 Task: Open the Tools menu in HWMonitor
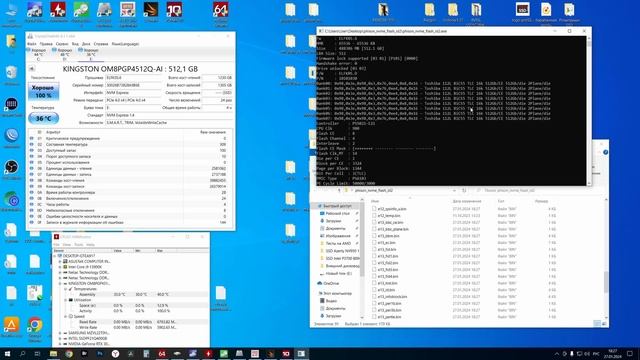tap(78, 244)
